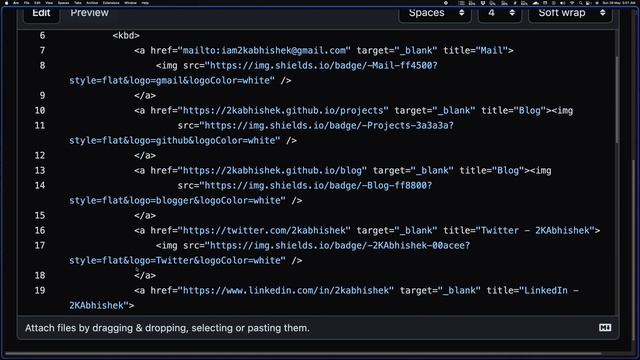Click the Markdown supported icon

coord(605,327)
